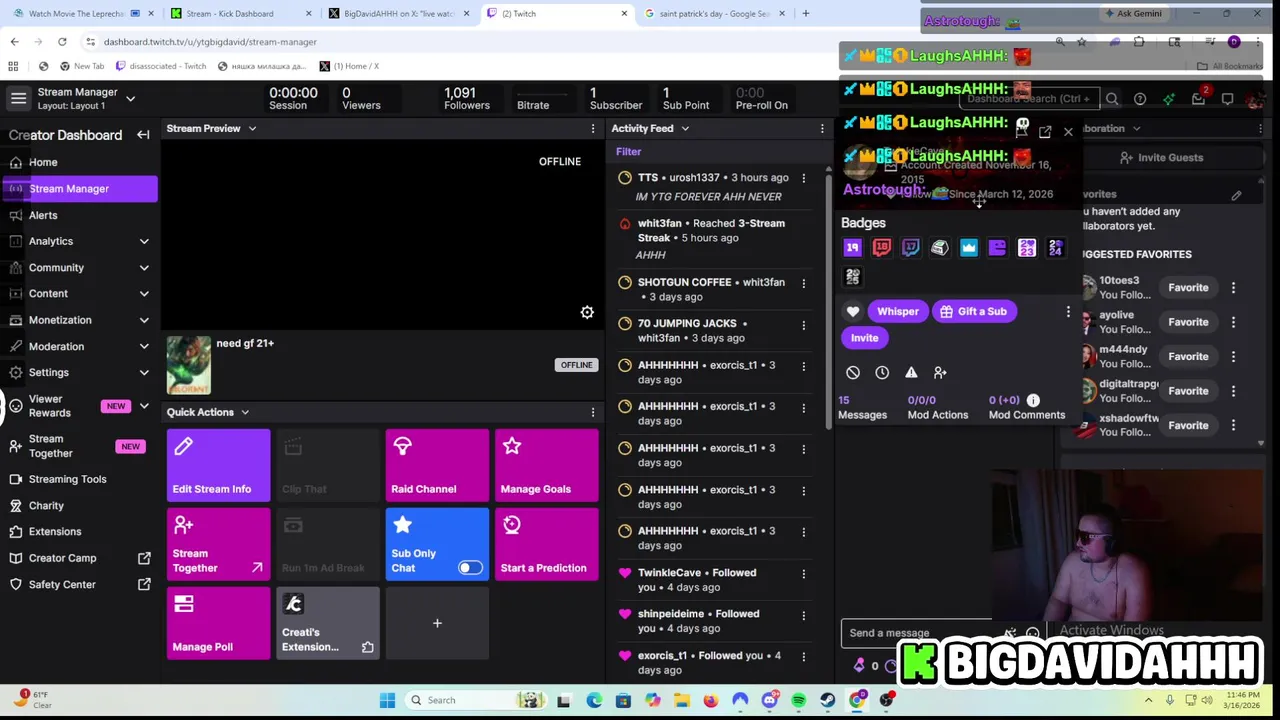The width and height of the screenshot is (1280, 720).
Task: Open options menu for 10toes3 suggestion
Action: (1233, 288)
